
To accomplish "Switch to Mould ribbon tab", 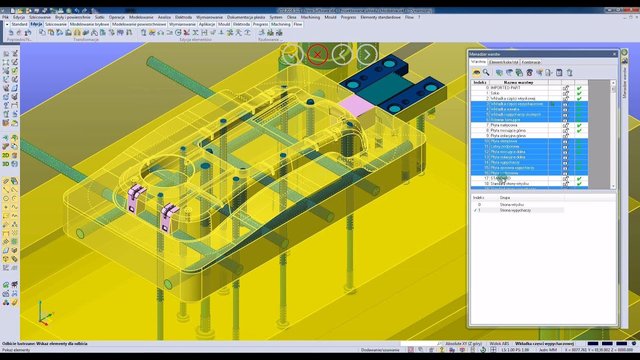I will point(224,24).
